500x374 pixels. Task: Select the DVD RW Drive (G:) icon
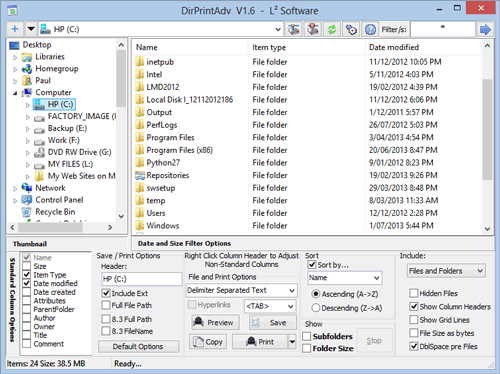pos(39,152)
